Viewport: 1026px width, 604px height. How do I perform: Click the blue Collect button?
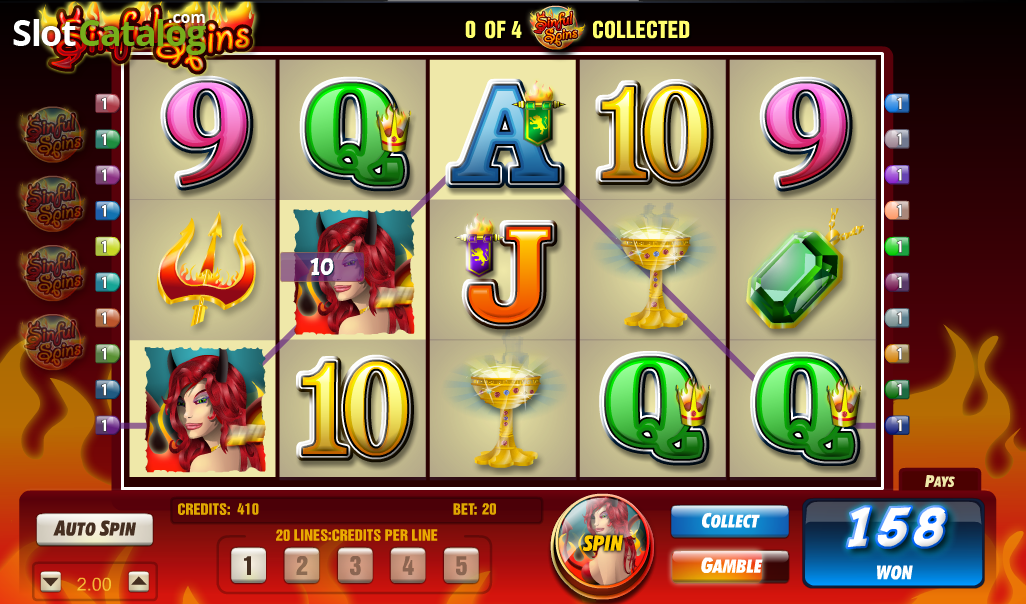tap(730, 522)
